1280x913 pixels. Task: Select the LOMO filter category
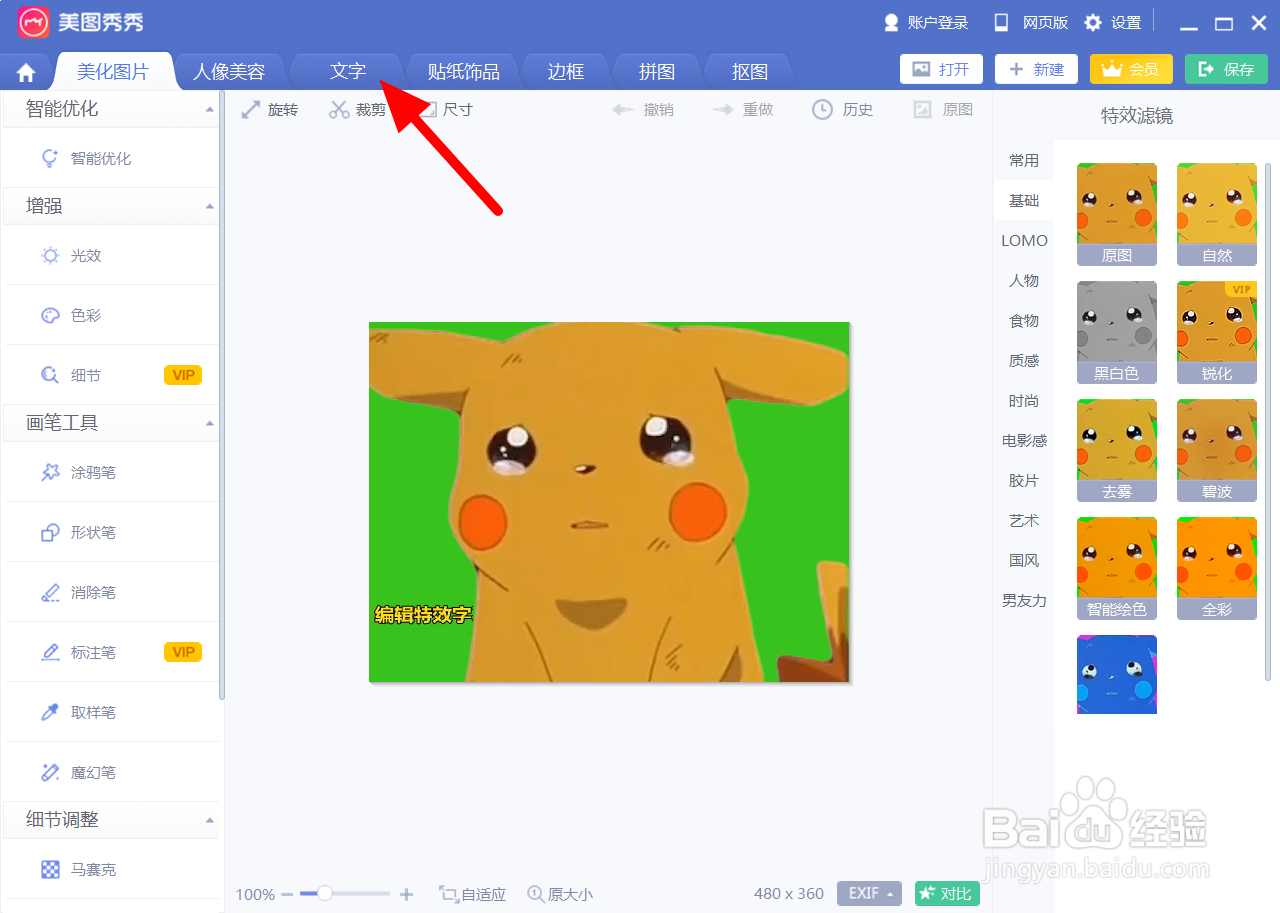(1024, 240)
